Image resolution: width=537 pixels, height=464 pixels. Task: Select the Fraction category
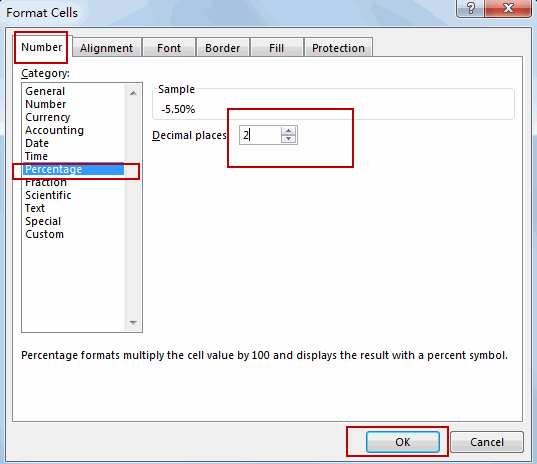[x=73, y=182]
